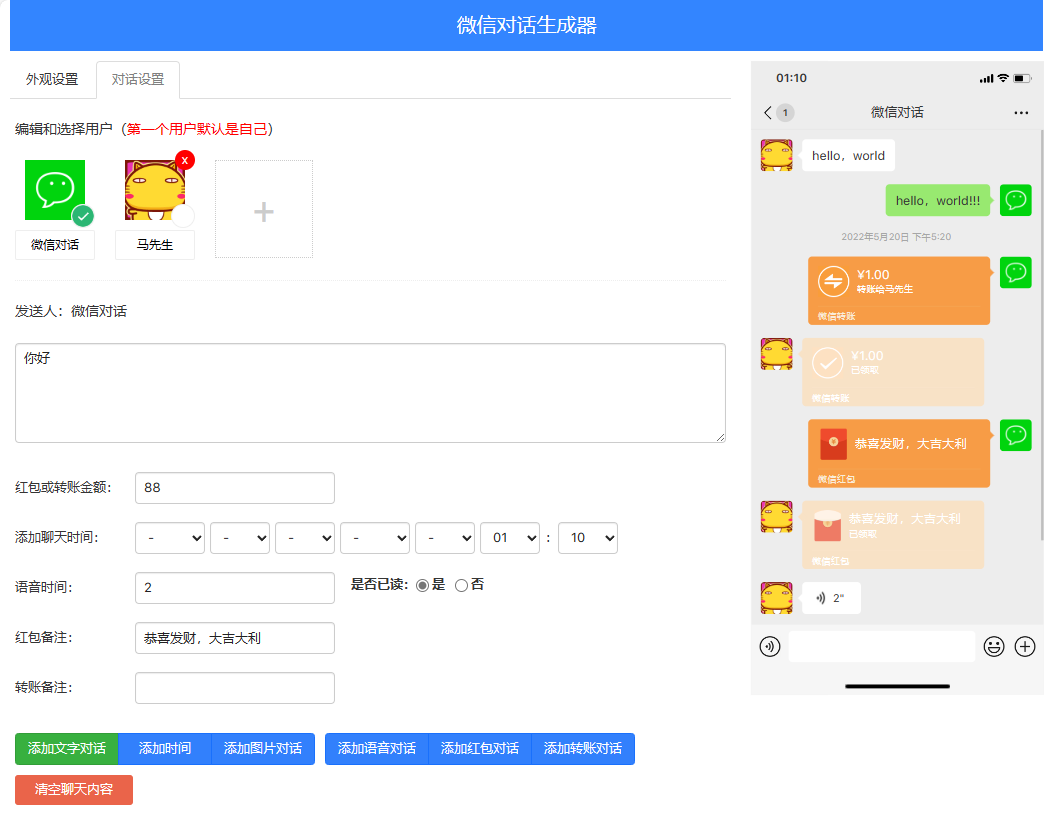Image resolution: width=1053 pixels, height=818 pixels.
Task: Click the wifi icon in phone status bar
Action: click(x=1003, y=79)
